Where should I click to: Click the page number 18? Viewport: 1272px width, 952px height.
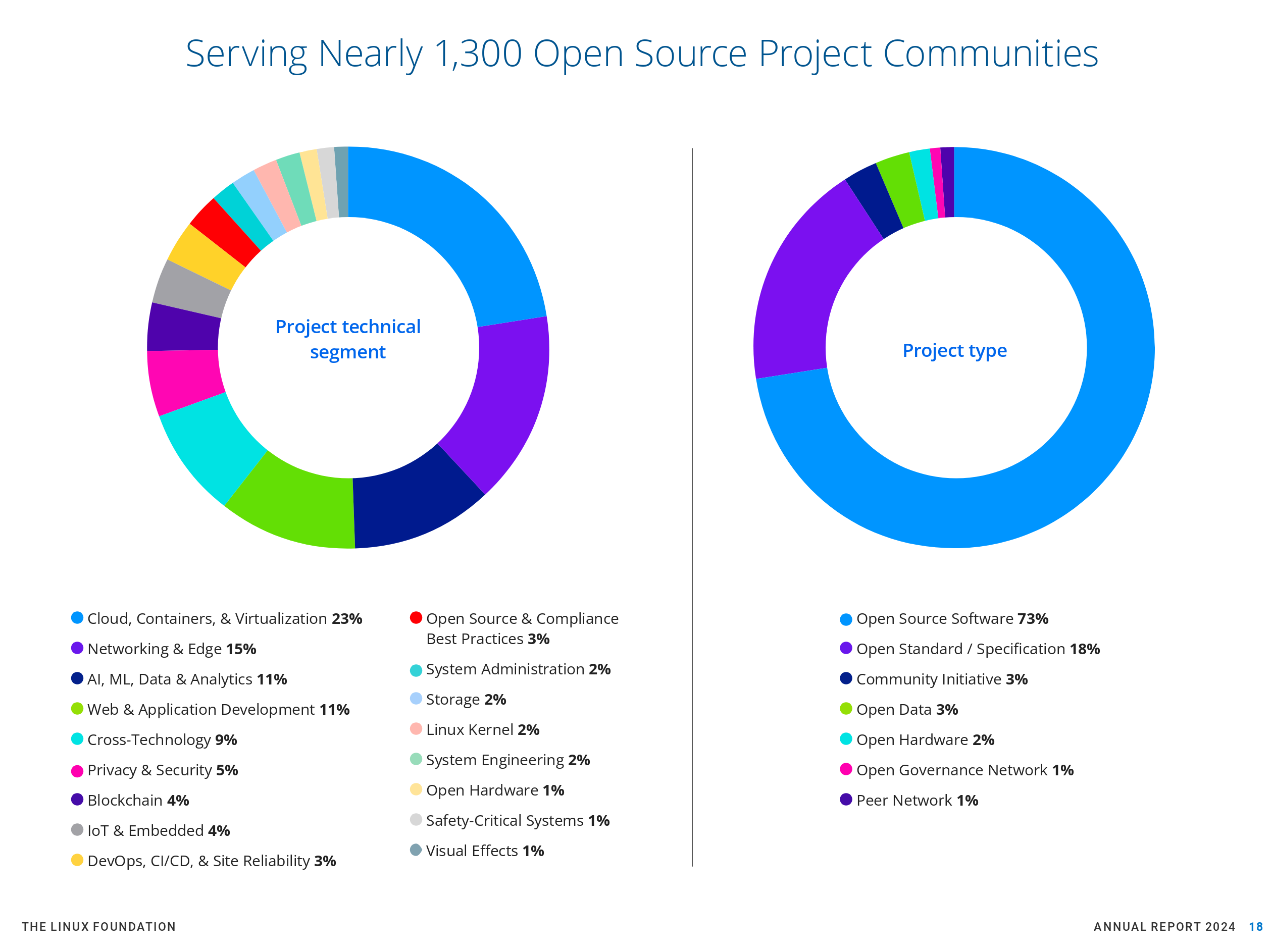click(x=1256, y=927)
